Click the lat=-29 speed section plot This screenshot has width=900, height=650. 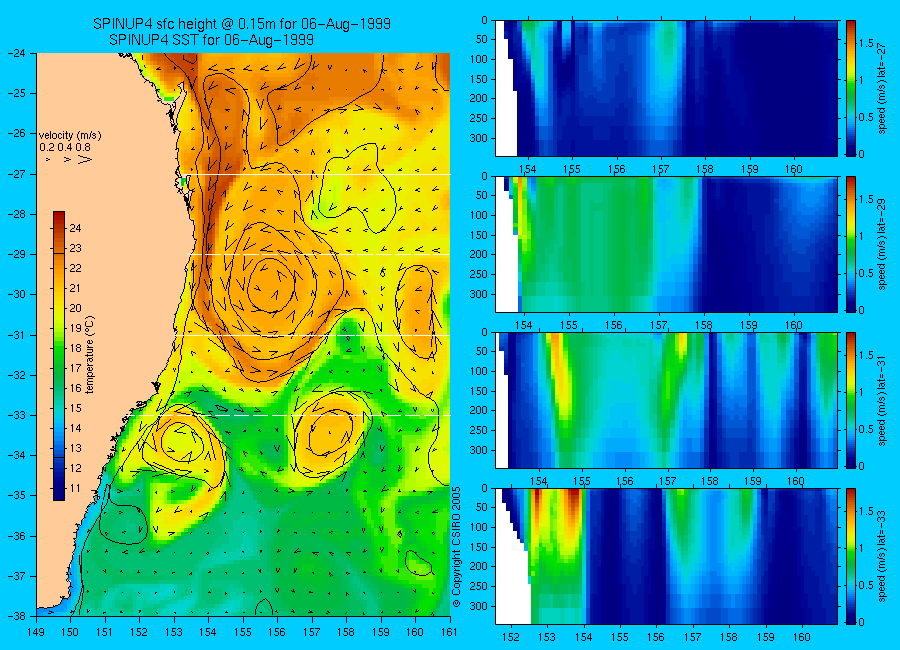tap(666, 244)
